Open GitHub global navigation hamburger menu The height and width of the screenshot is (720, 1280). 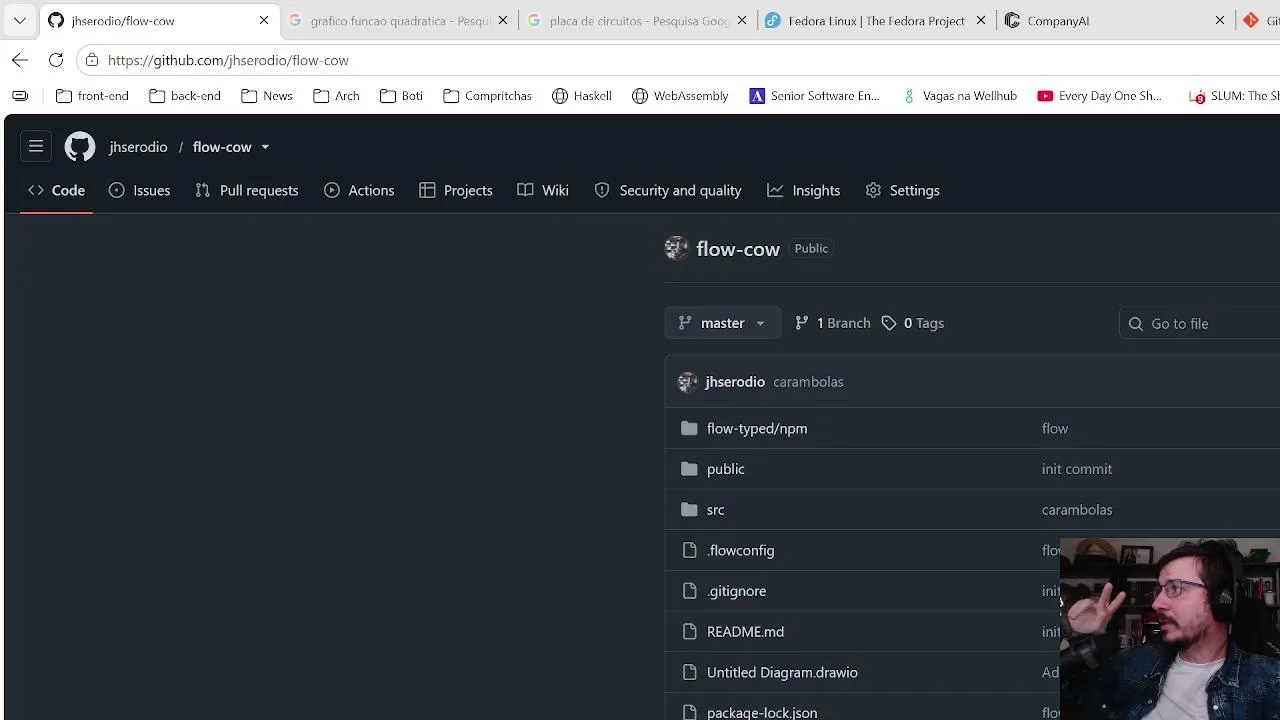tap(36, 147)
